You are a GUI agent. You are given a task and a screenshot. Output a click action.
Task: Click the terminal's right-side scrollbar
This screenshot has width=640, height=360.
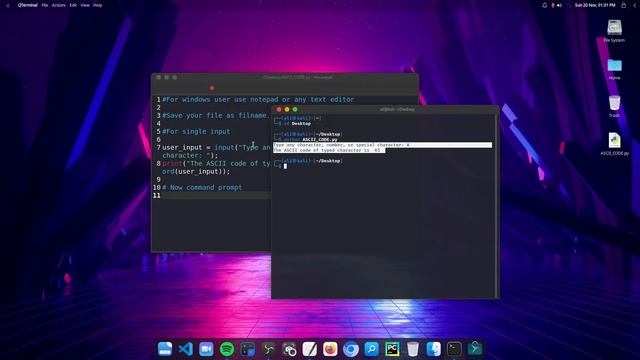click(496, 206)
